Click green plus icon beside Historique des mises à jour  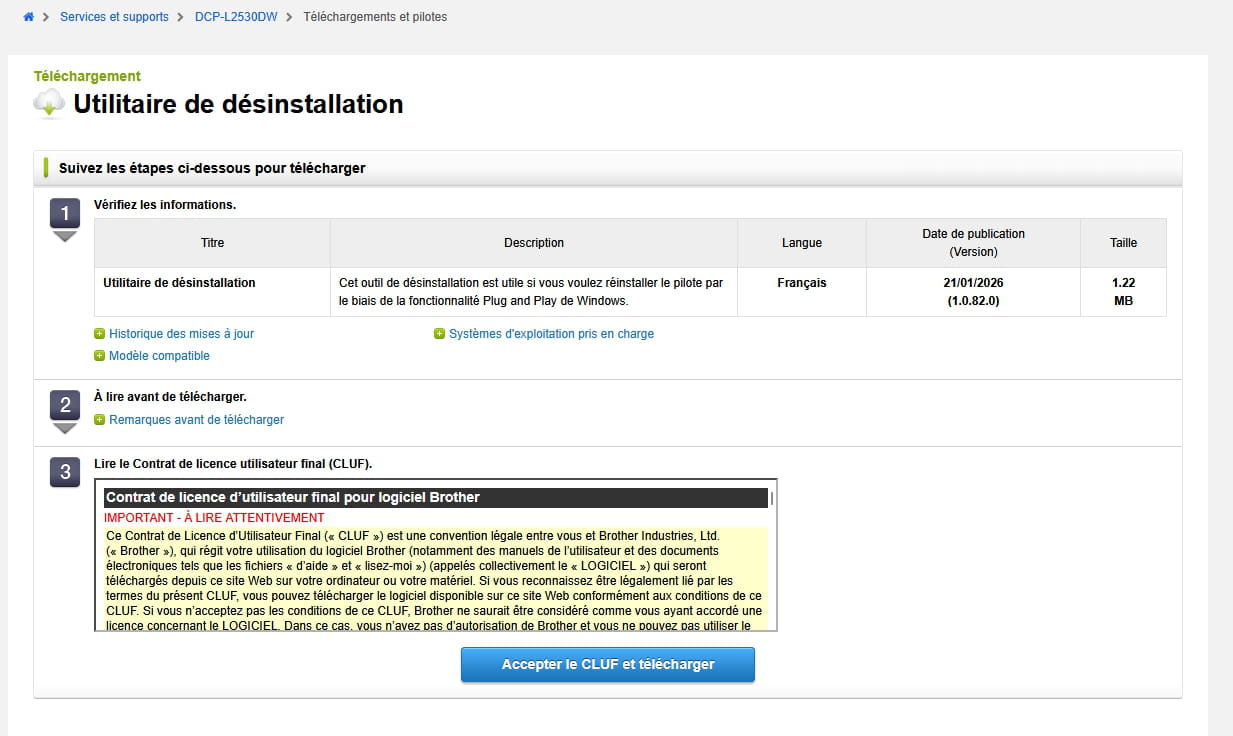coord(99,334)
